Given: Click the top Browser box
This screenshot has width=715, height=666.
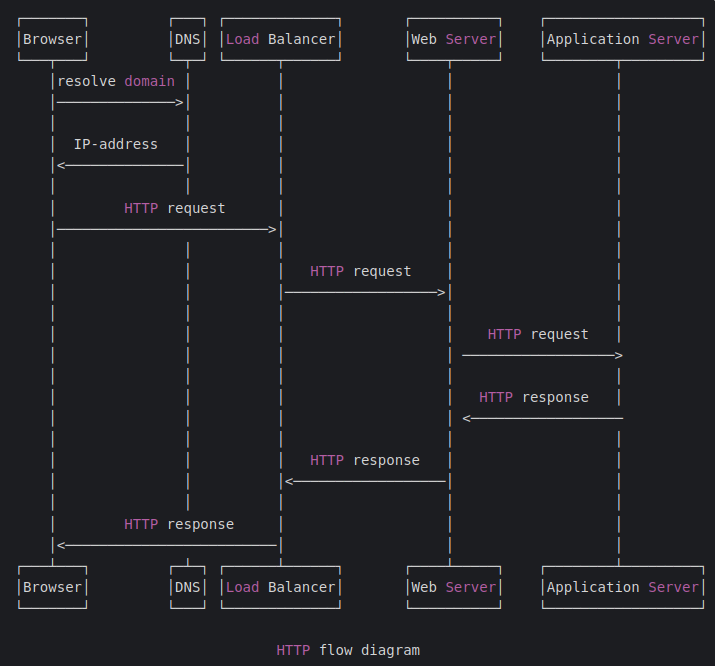Looking at the screenshot, I should [52, 39].
